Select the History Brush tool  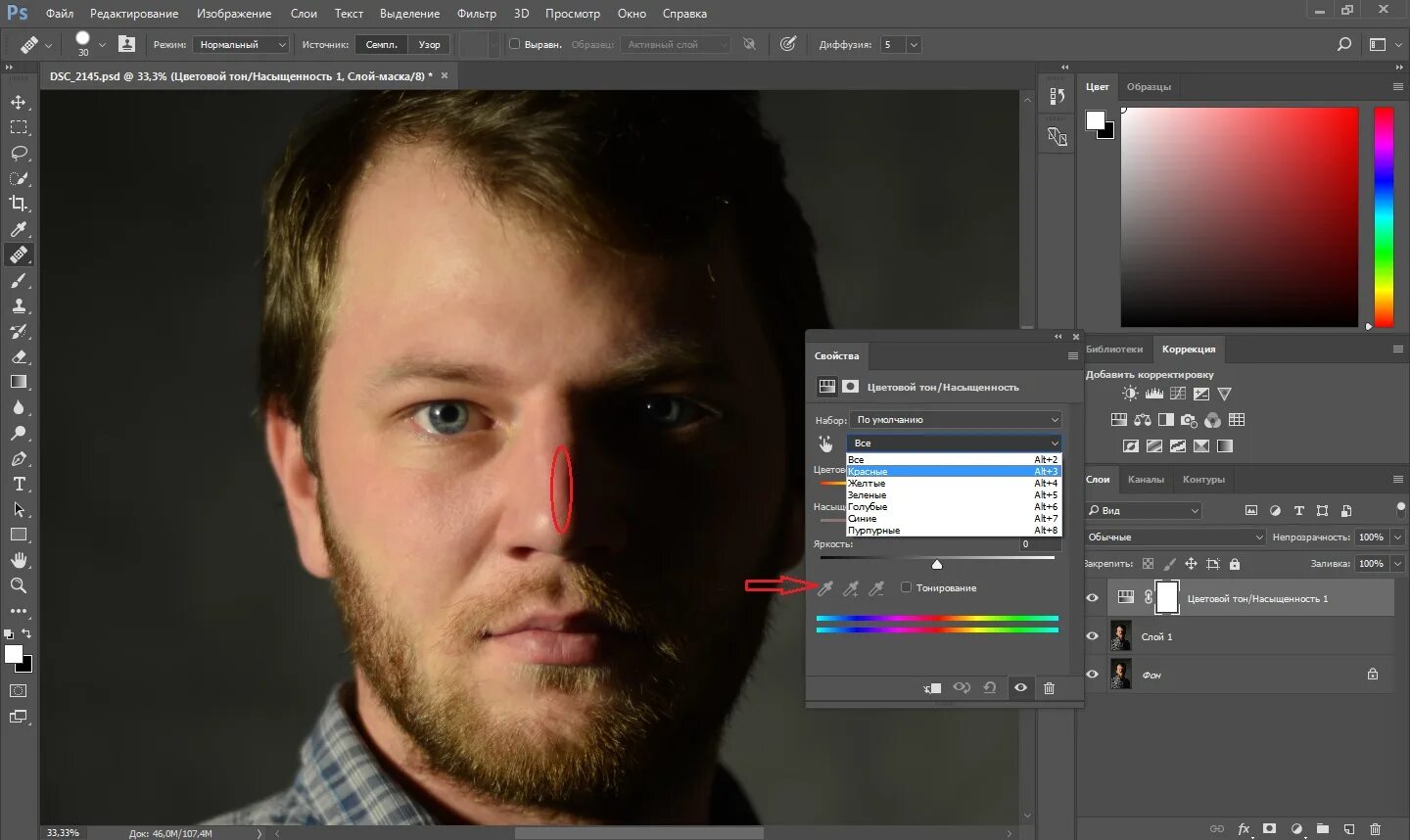(x=19, y=331)
